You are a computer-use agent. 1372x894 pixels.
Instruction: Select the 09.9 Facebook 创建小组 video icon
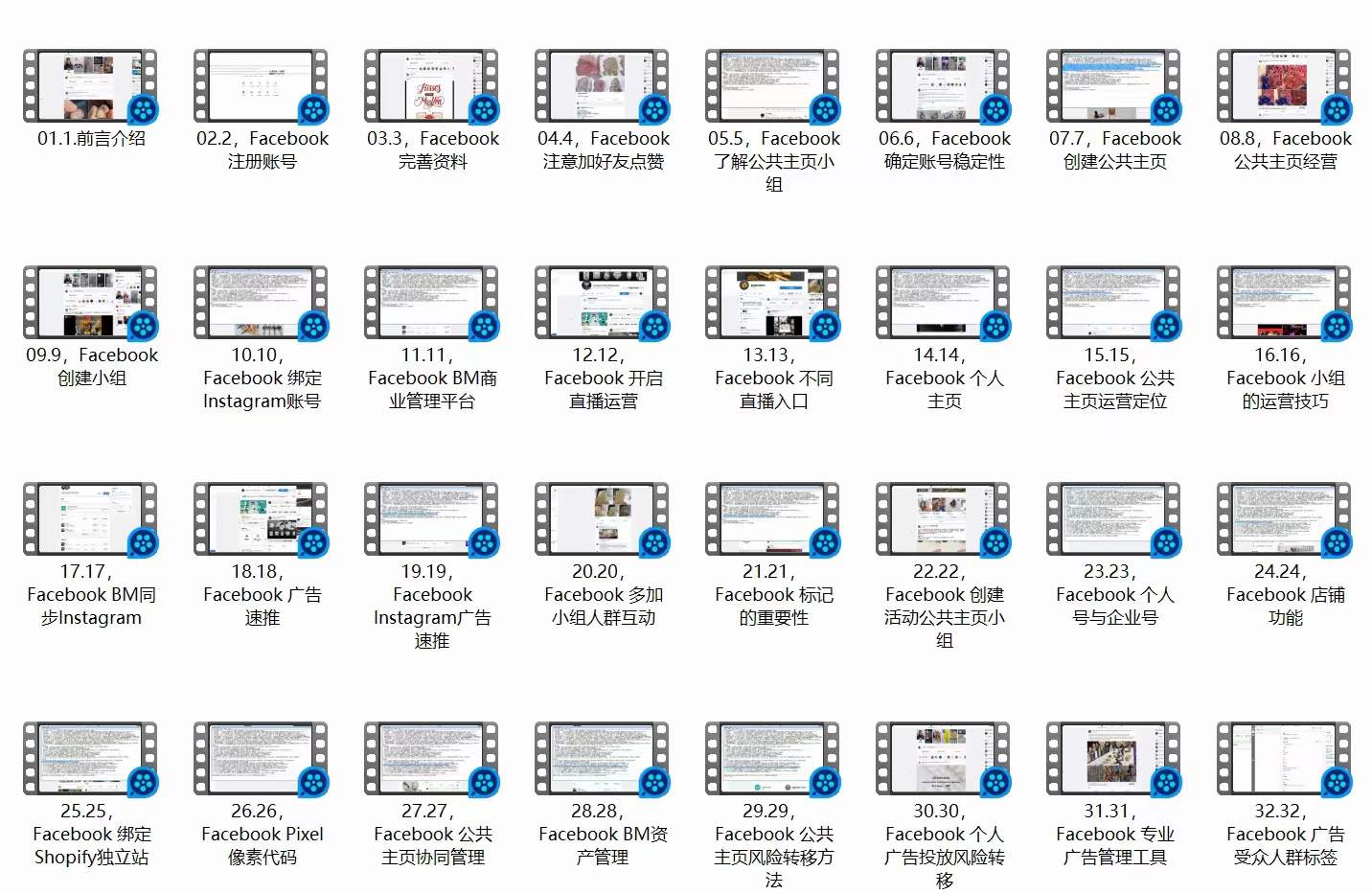click(91, 303)
